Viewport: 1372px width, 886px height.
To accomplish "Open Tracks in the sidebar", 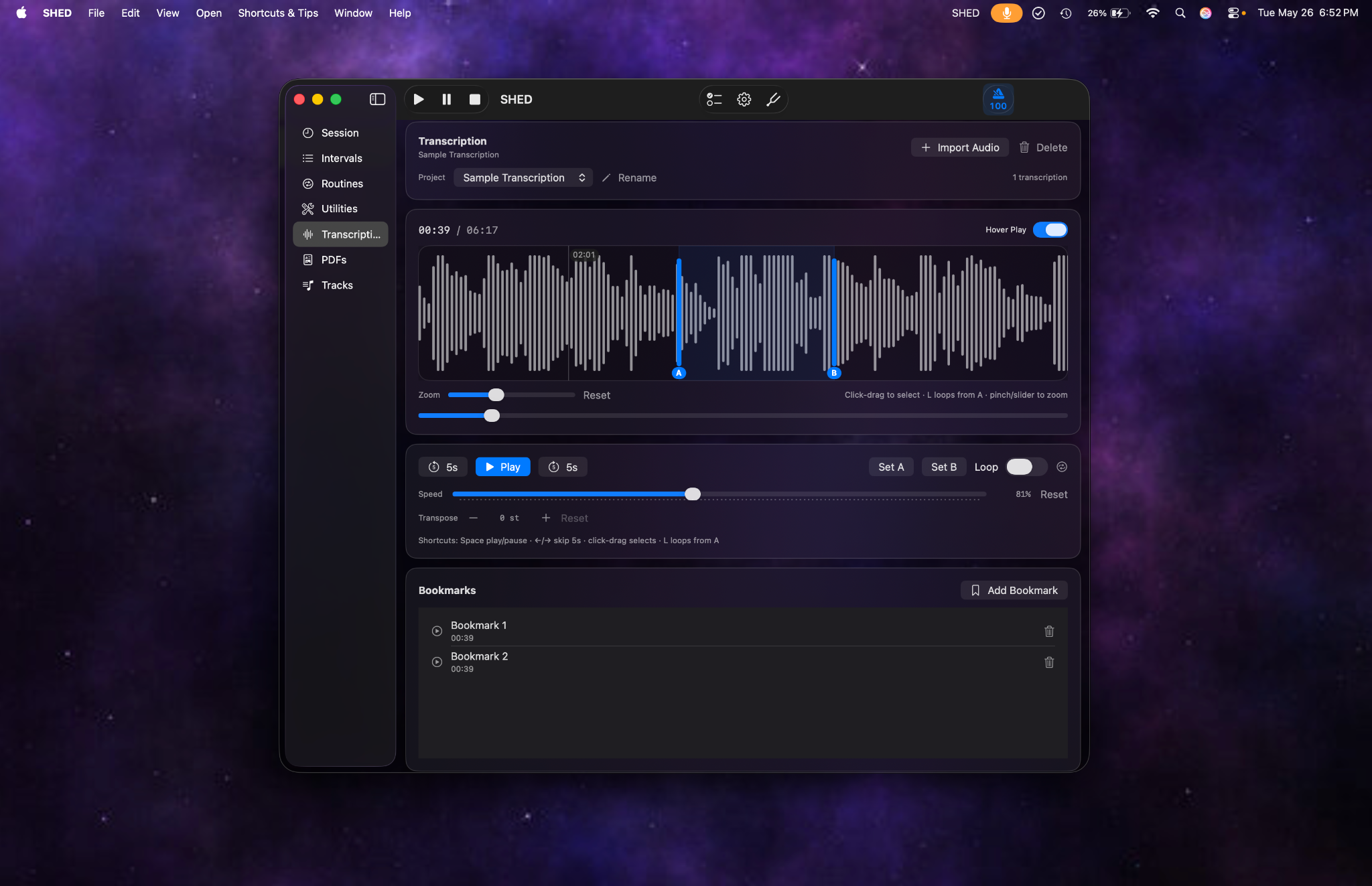I will (x=340, y=285).
